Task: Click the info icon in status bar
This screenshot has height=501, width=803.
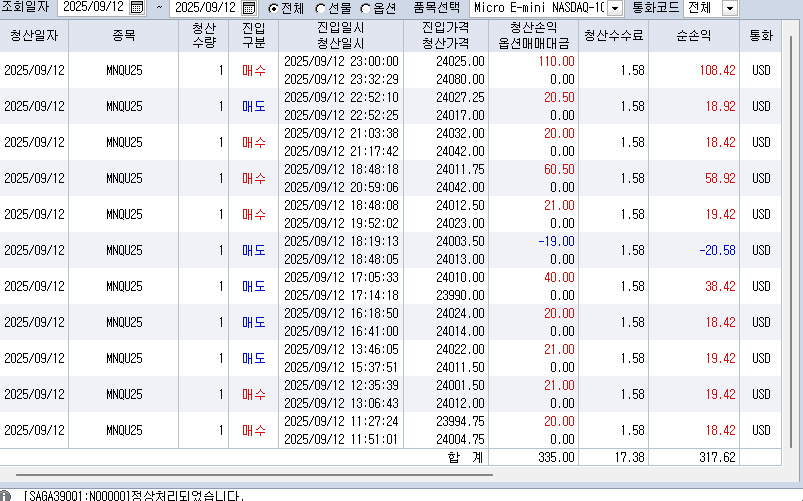Action: pyautogui.click(x=6, y=496)
